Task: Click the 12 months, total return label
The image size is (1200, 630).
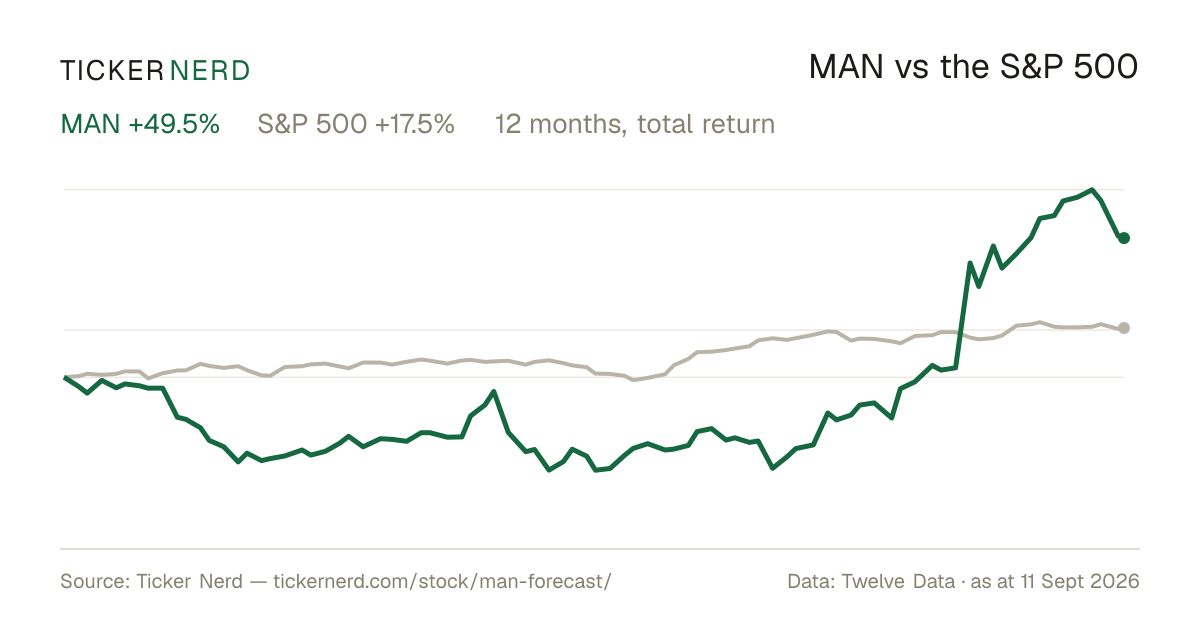Action: [635, 125]
